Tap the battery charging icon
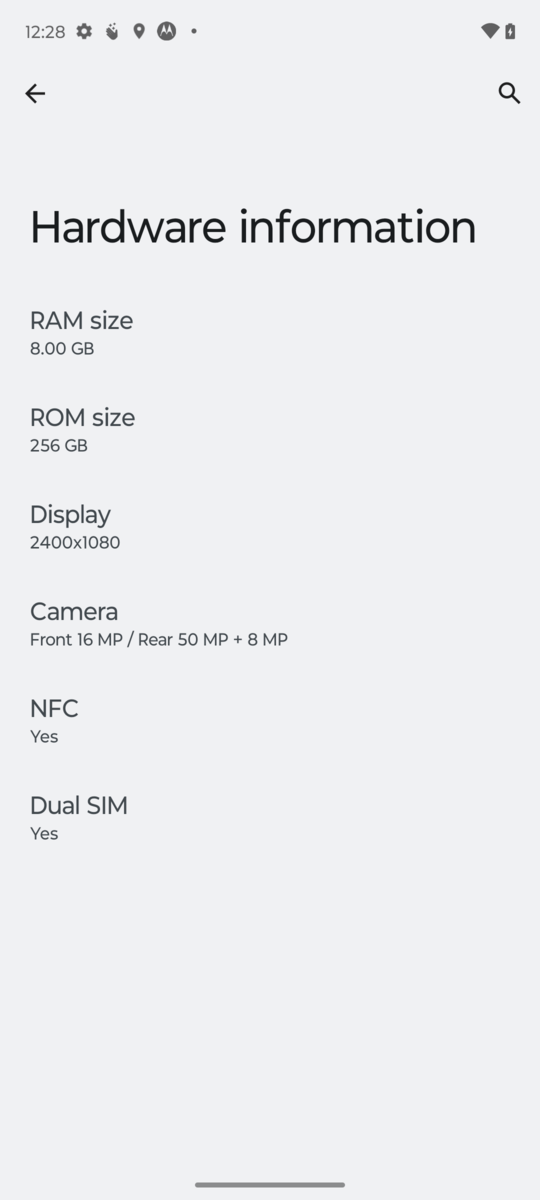This screenshot has height=1200, width=540. pos(510,31)
